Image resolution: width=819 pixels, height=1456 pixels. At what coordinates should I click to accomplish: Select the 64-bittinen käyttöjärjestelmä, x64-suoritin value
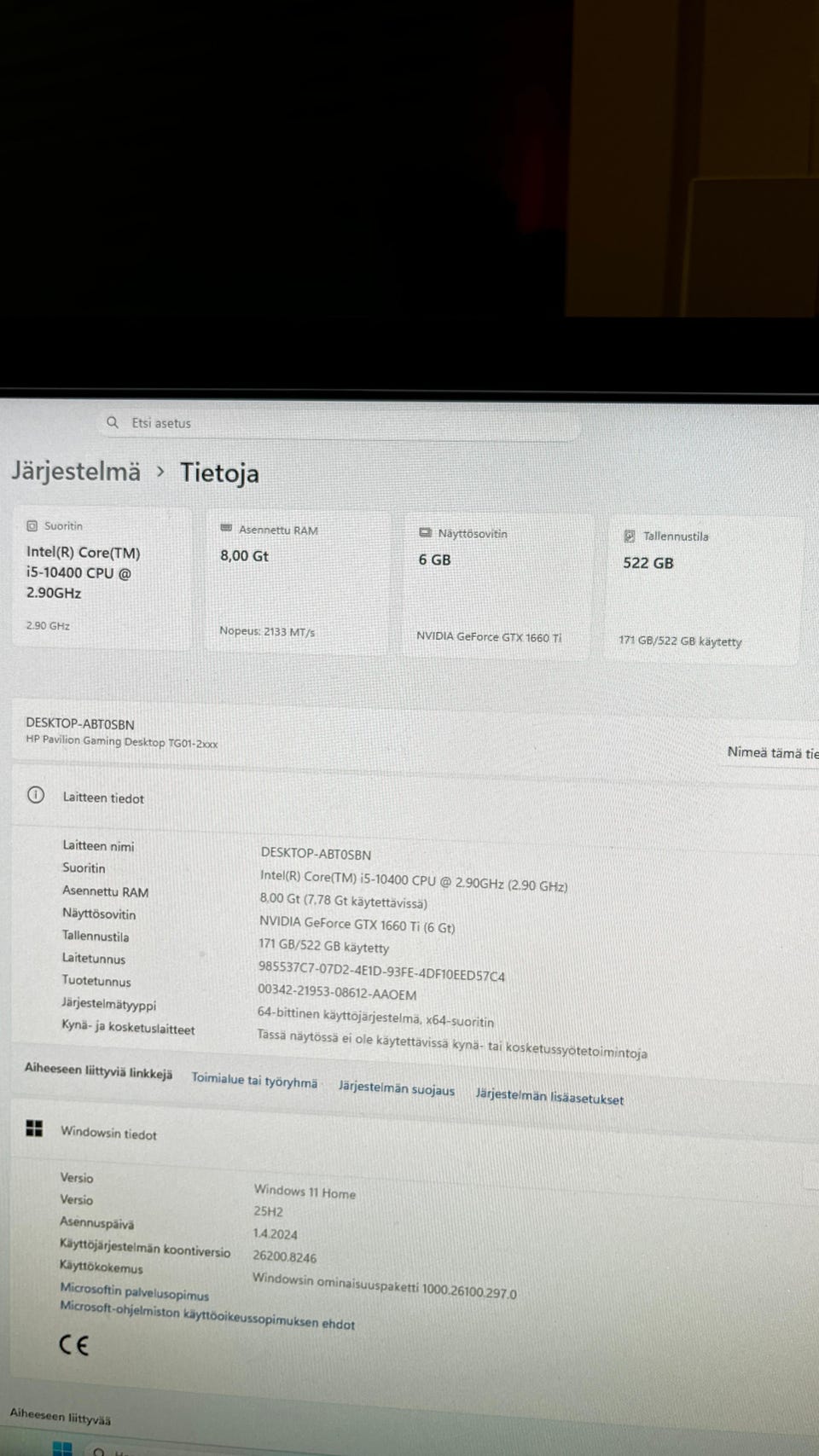click(375, 1017)
